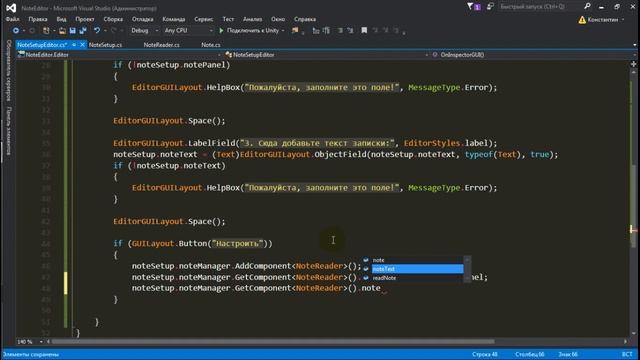
Task: Click the 'ВСТ' insert mode indicator
Action: (x=627, y=354)
